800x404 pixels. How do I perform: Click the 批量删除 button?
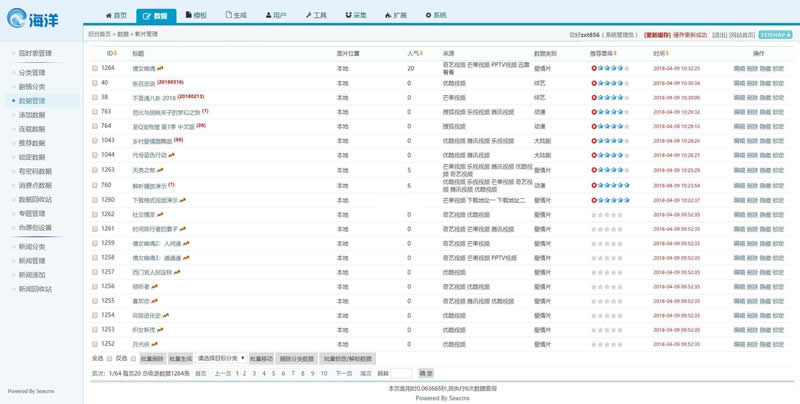(x=151, y=357)
